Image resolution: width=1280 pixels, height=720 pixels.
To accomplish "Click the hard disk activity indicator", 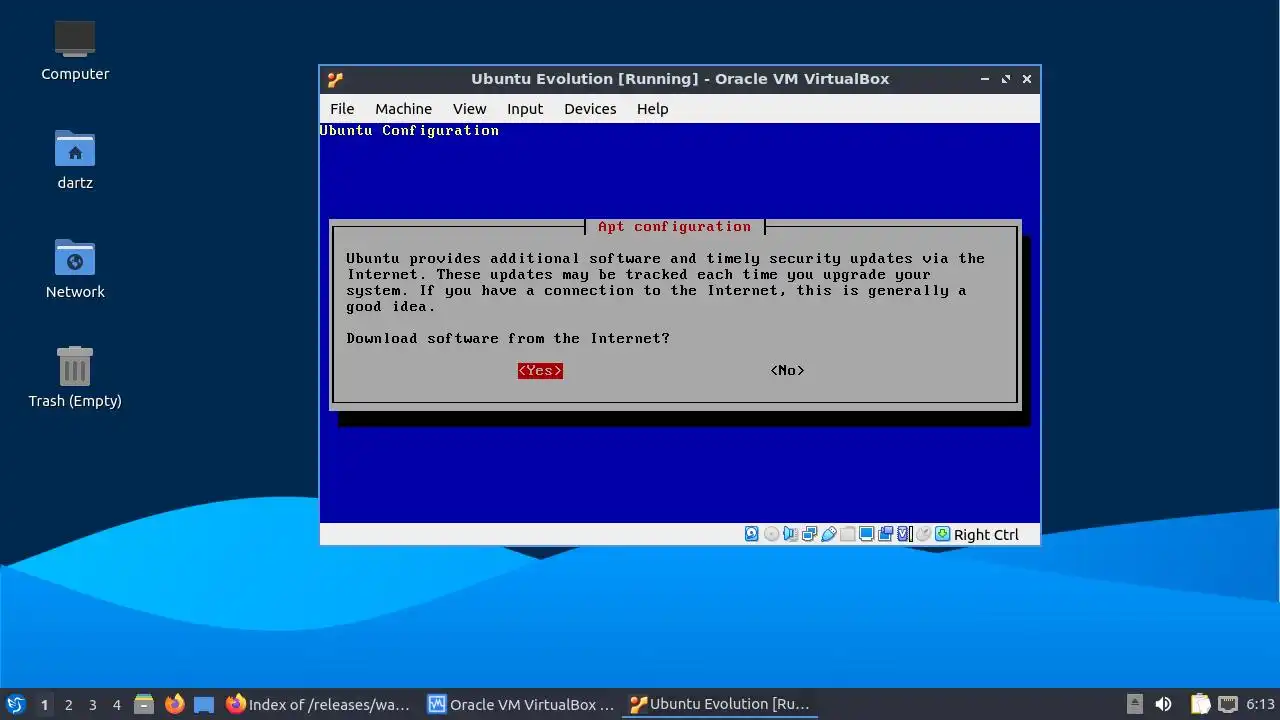I will click(x=752, y=534).
